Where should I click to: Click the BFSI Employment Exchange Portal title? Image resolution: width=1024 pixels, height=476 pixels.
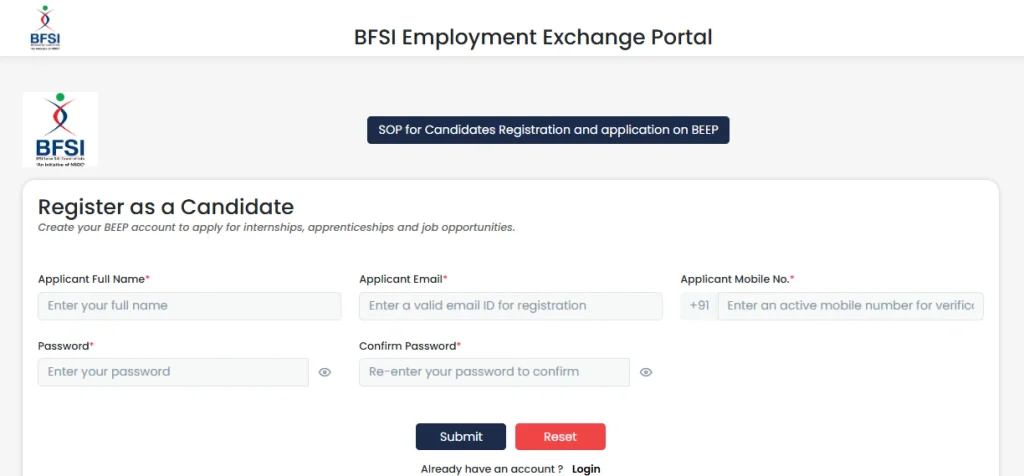coord(533,38)
